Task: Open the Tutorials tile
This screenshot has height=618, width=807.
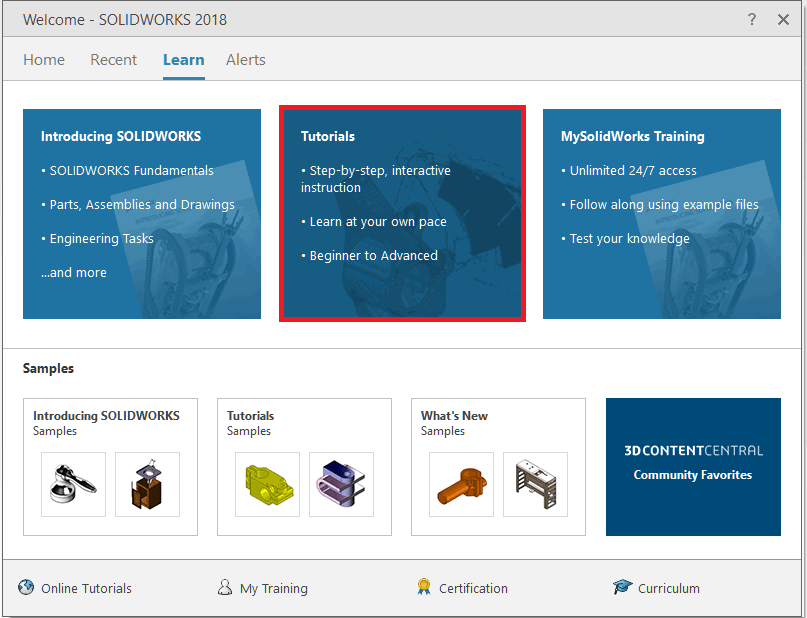Action: [x=402, y=214]
